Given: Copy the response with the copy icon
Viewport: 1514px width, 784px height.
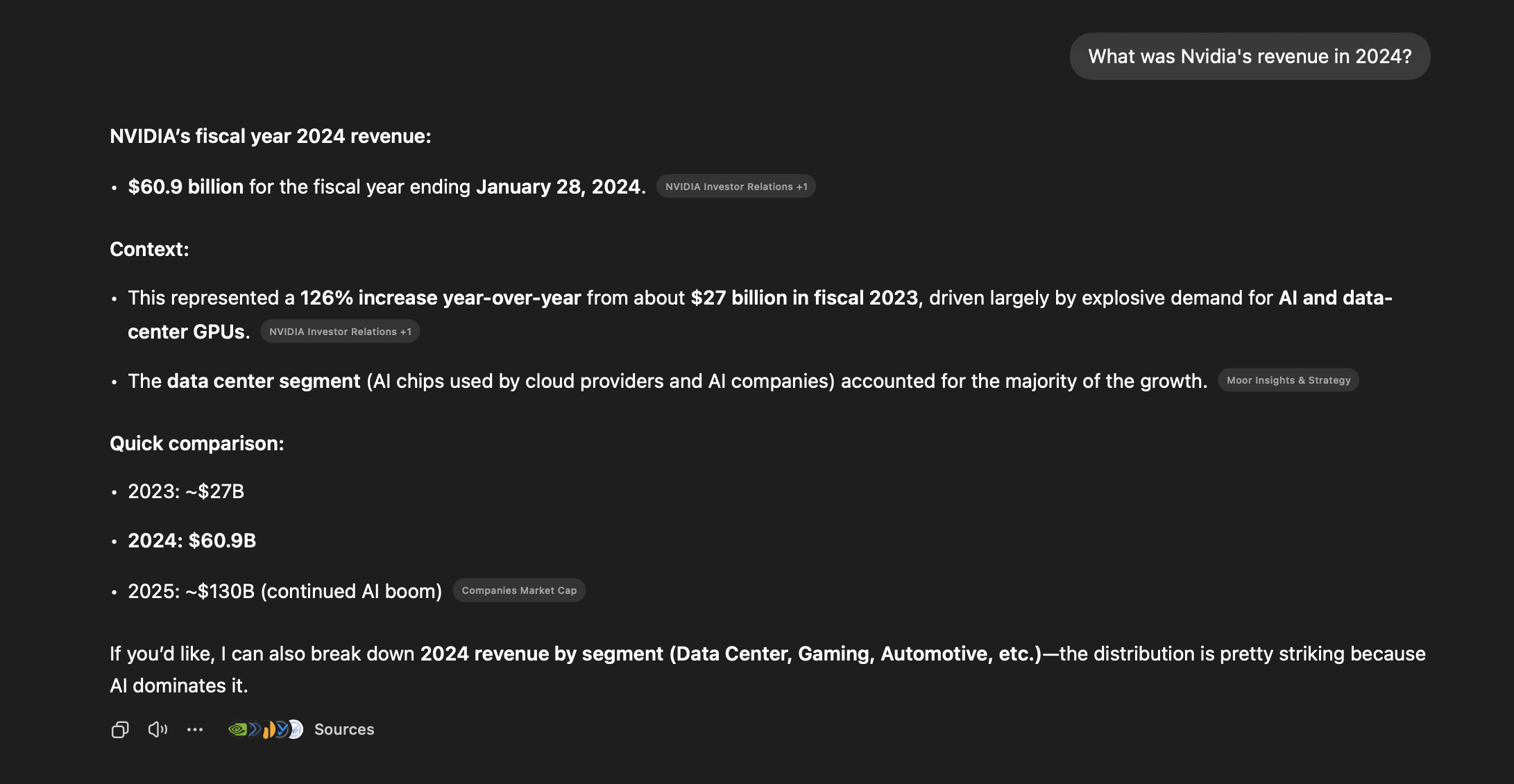Looking at the screenshot, I should tap(120, 729).
